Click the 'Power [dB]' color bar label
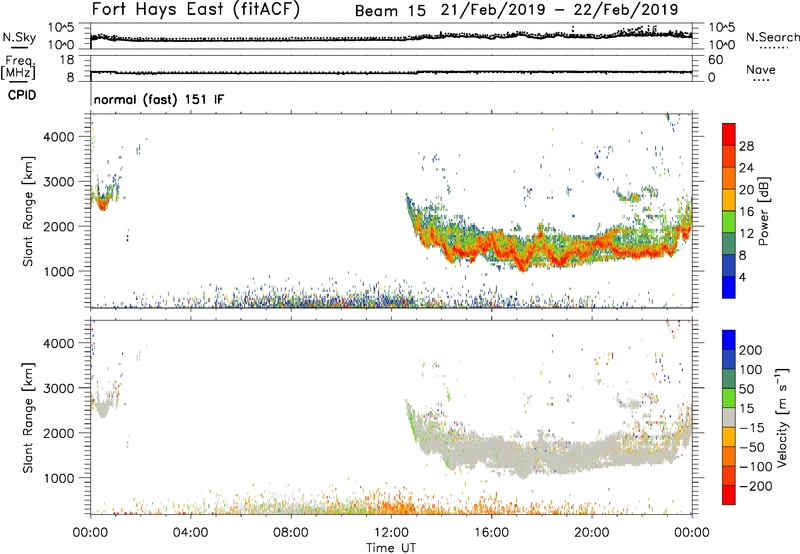Screen dimensions: 800x554 click(x=763, y=211)
